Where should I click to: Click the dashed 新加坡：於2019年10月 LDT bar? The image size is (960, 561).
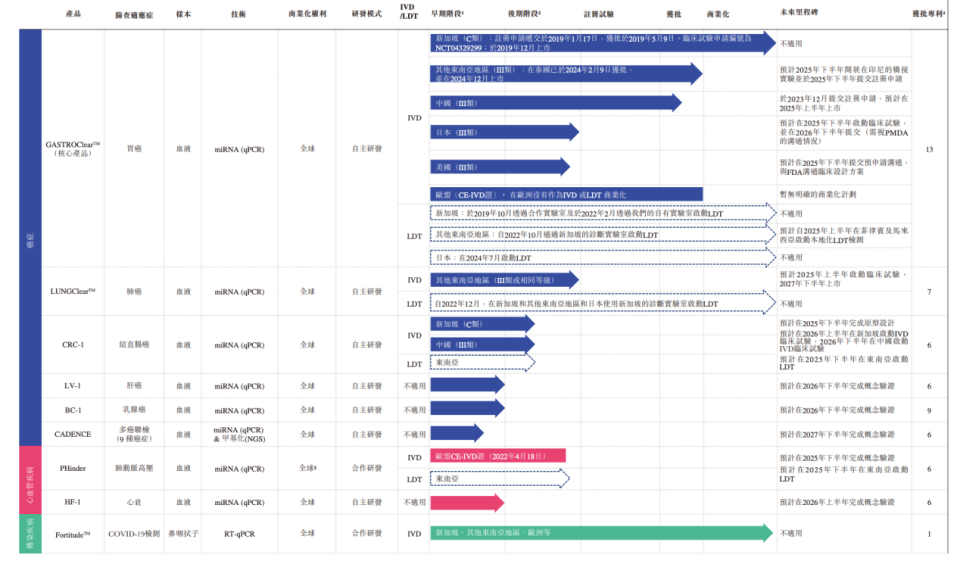[x=603, y=213]
